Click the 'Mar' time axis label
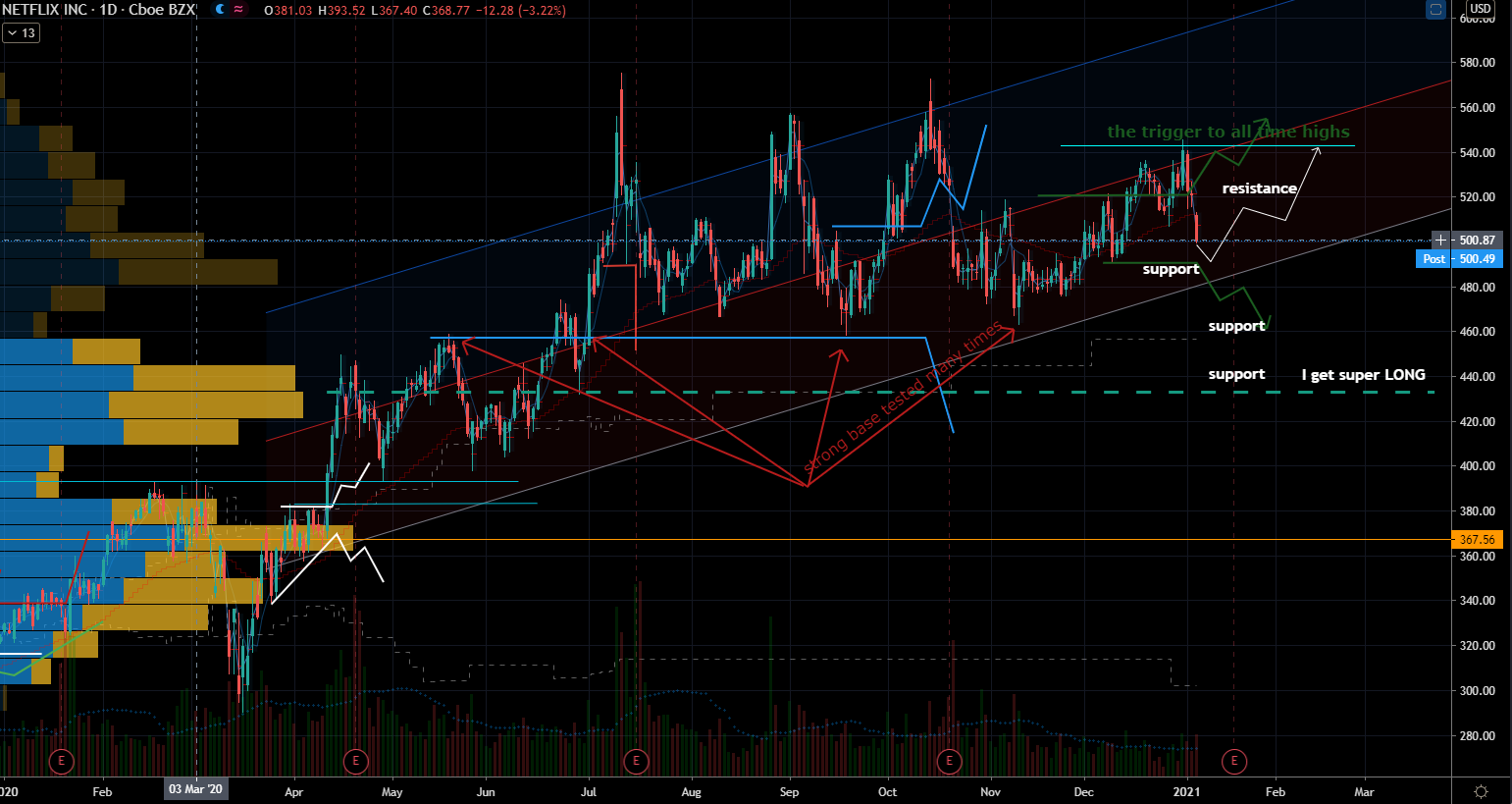Image resolution: width=1512 pixels, height=804 pixels. [1365, 792]
